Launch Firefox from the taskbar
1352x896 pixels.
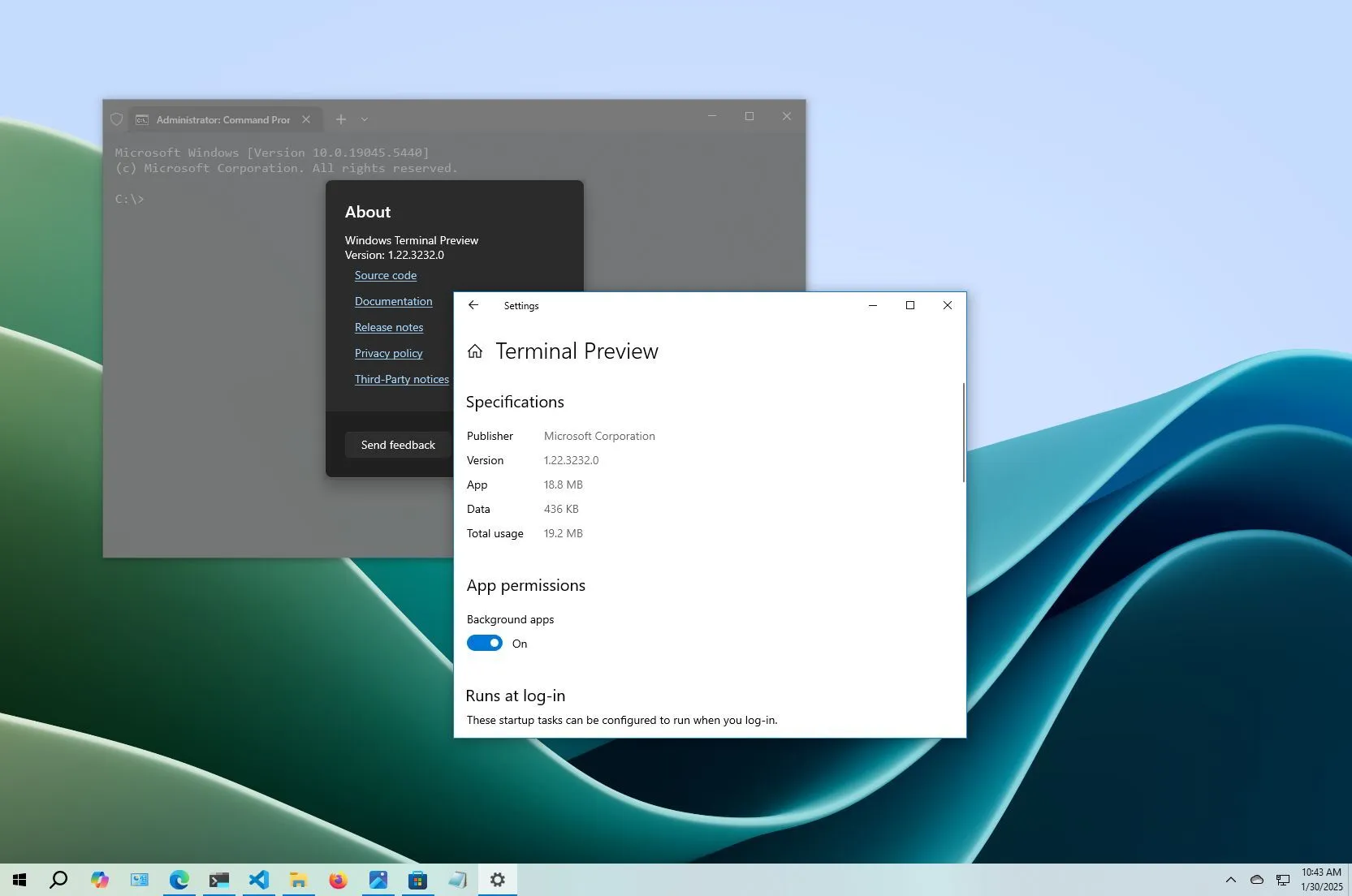point(338,880)
